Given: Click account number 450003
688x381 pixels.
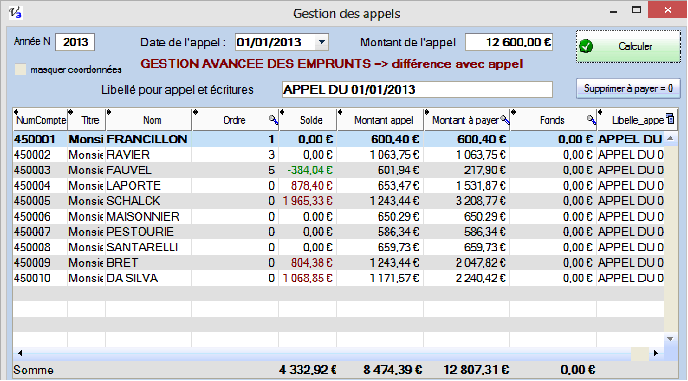Looking at the screenshot, I should [32, 170].
